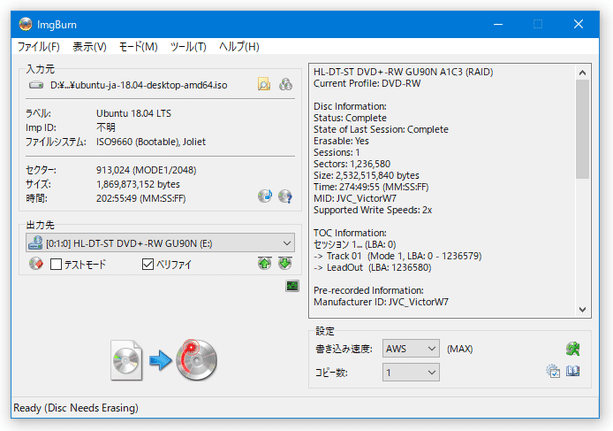Uncheck the ベリファイ checkbox
613x431 pixels.
pos(148,264)
